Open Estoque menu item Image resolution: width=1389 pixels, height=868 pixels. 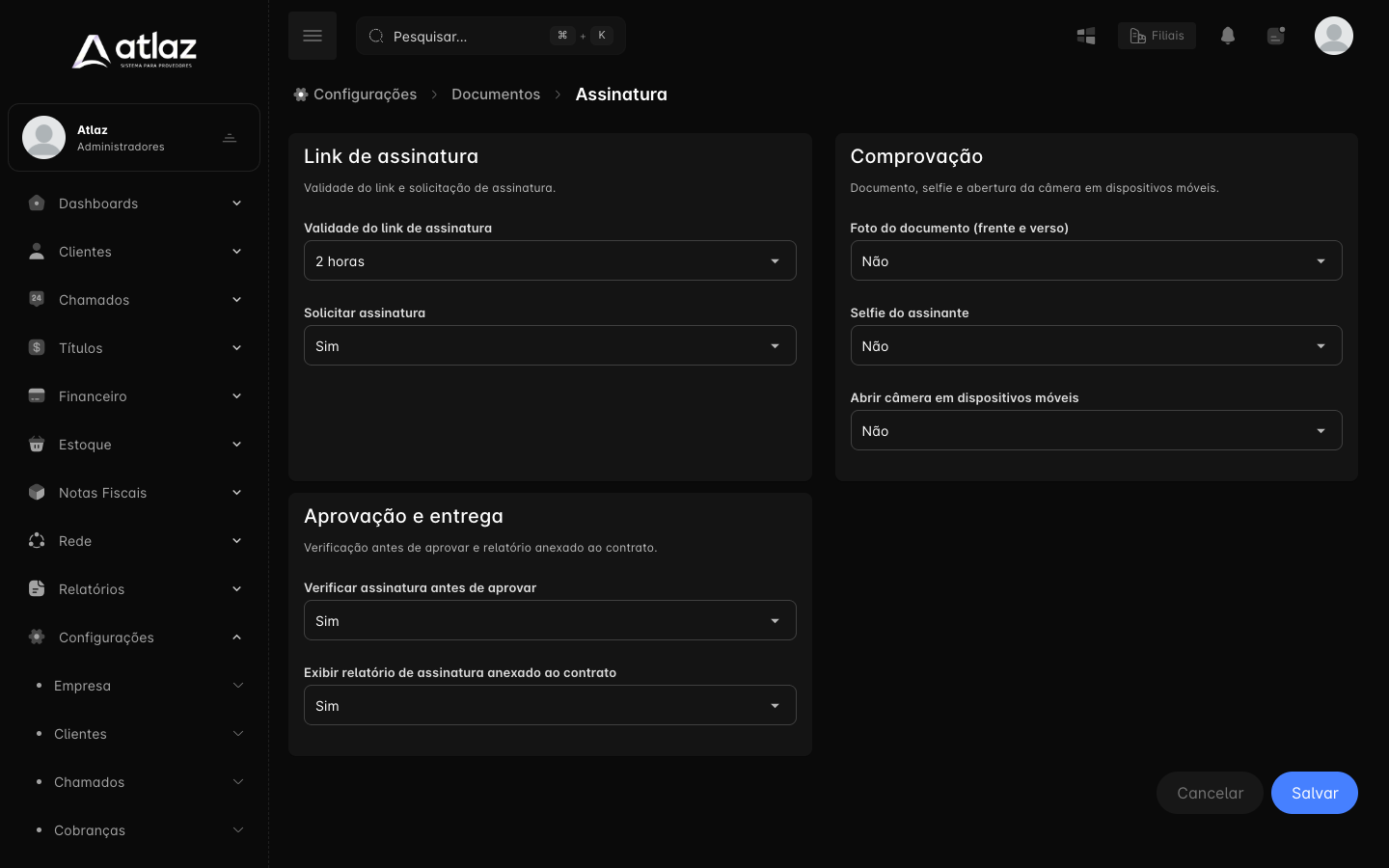click(x=134, y=444)
